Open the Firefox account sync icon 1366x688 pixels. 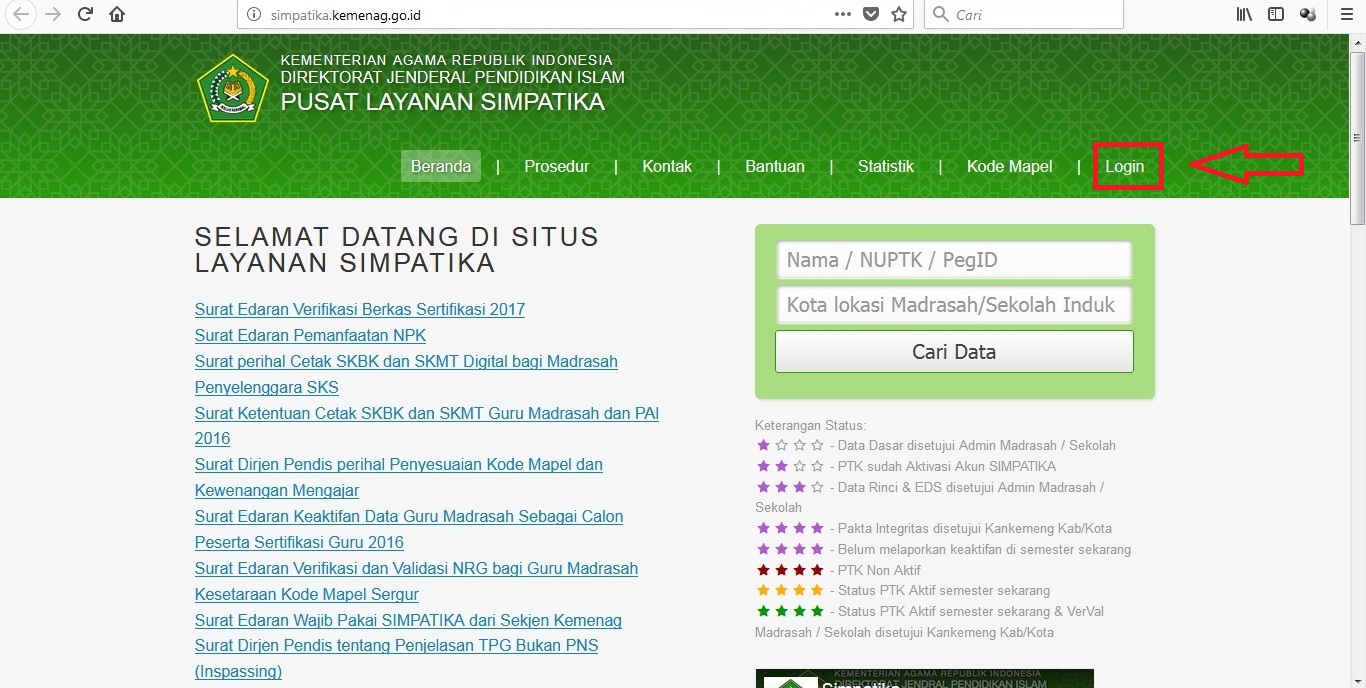[x=1308, y=15]
